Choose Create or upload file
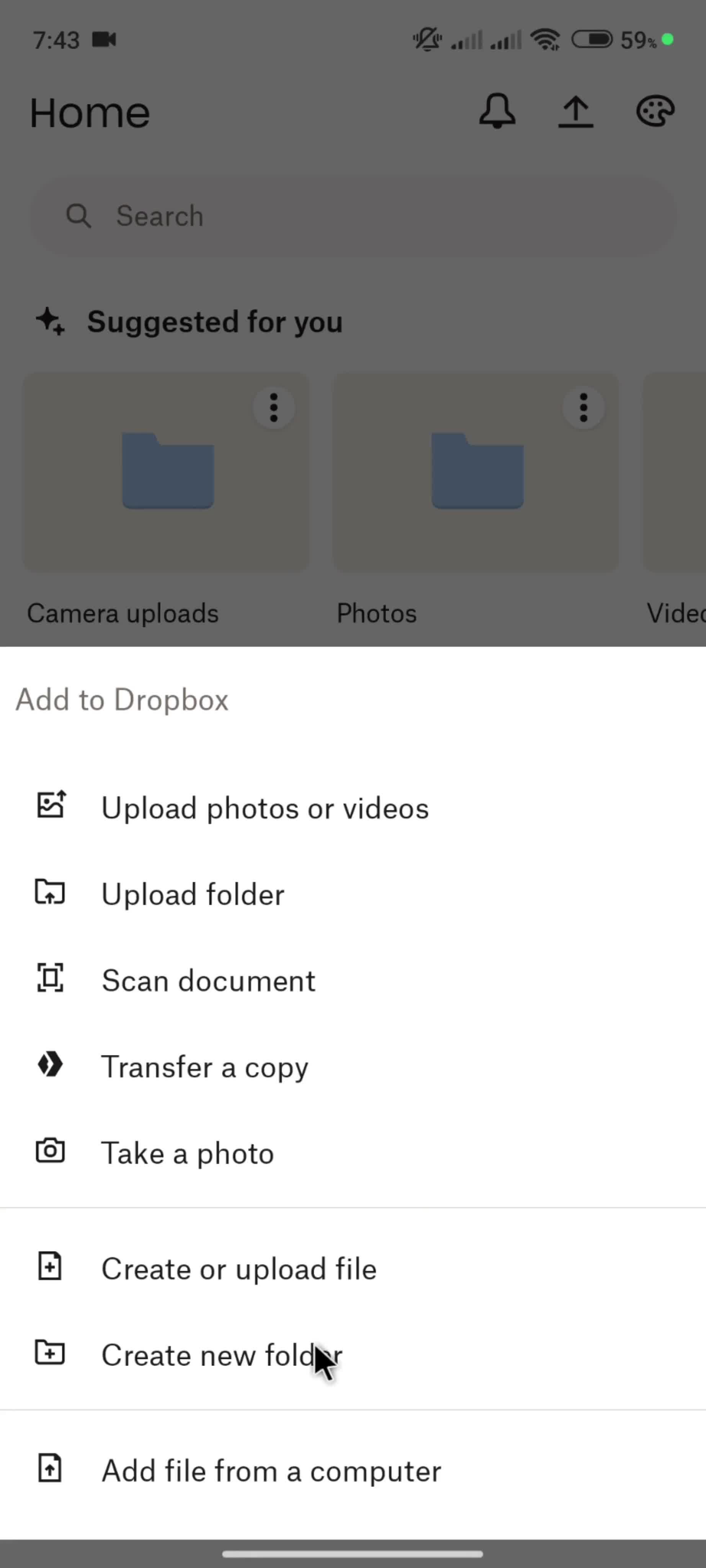Viewport: 706px width, 1568px height. coord(353,1269)
